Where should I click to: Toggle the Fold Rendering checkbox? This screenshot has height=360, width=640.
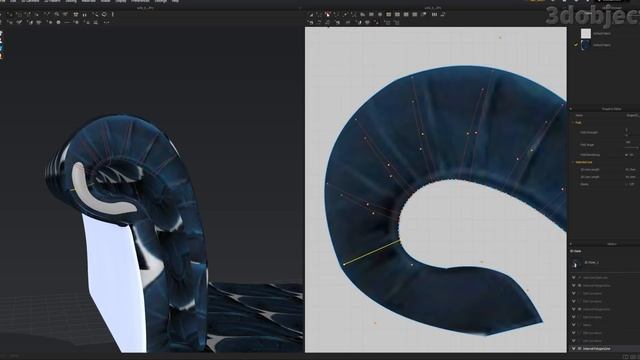coord(627,155)
